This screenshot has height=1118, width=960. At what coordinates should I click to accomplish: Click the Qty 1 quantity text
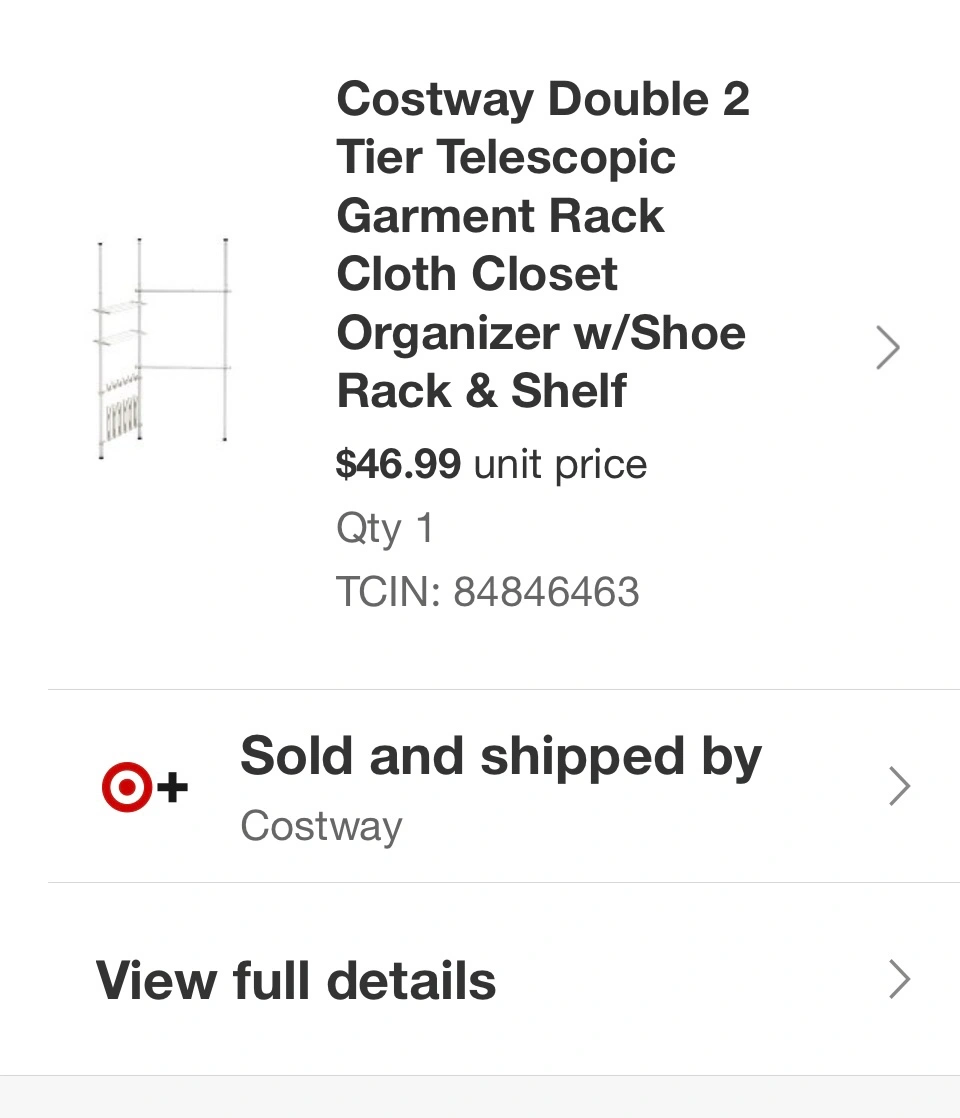tap(384, 528)
